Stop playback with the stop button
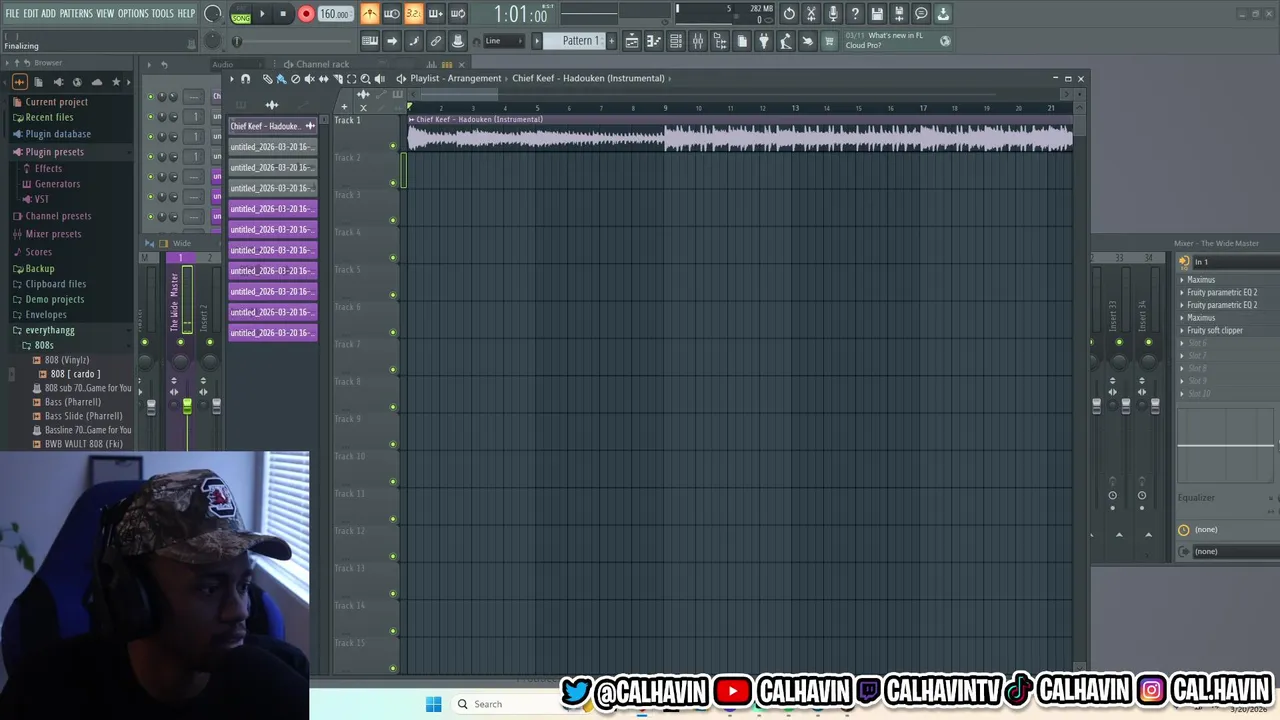 coord(283,14)
